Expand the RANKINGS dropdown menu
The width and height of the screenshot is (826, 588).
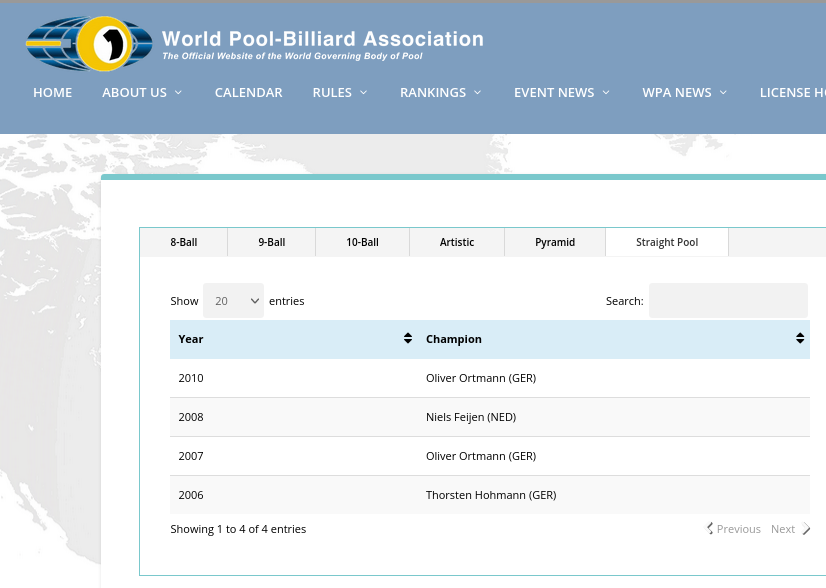point(441,92)
